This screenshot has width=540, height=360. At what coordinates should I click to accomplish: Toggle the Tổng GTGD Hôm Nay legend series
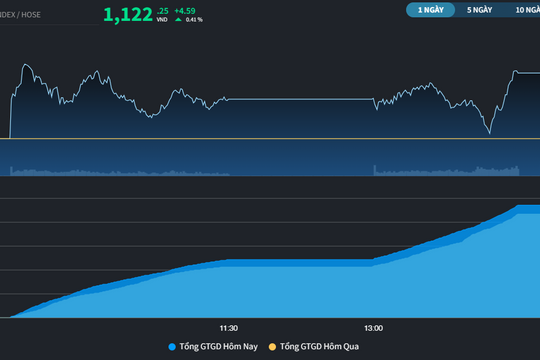click(x=213, y=347)
